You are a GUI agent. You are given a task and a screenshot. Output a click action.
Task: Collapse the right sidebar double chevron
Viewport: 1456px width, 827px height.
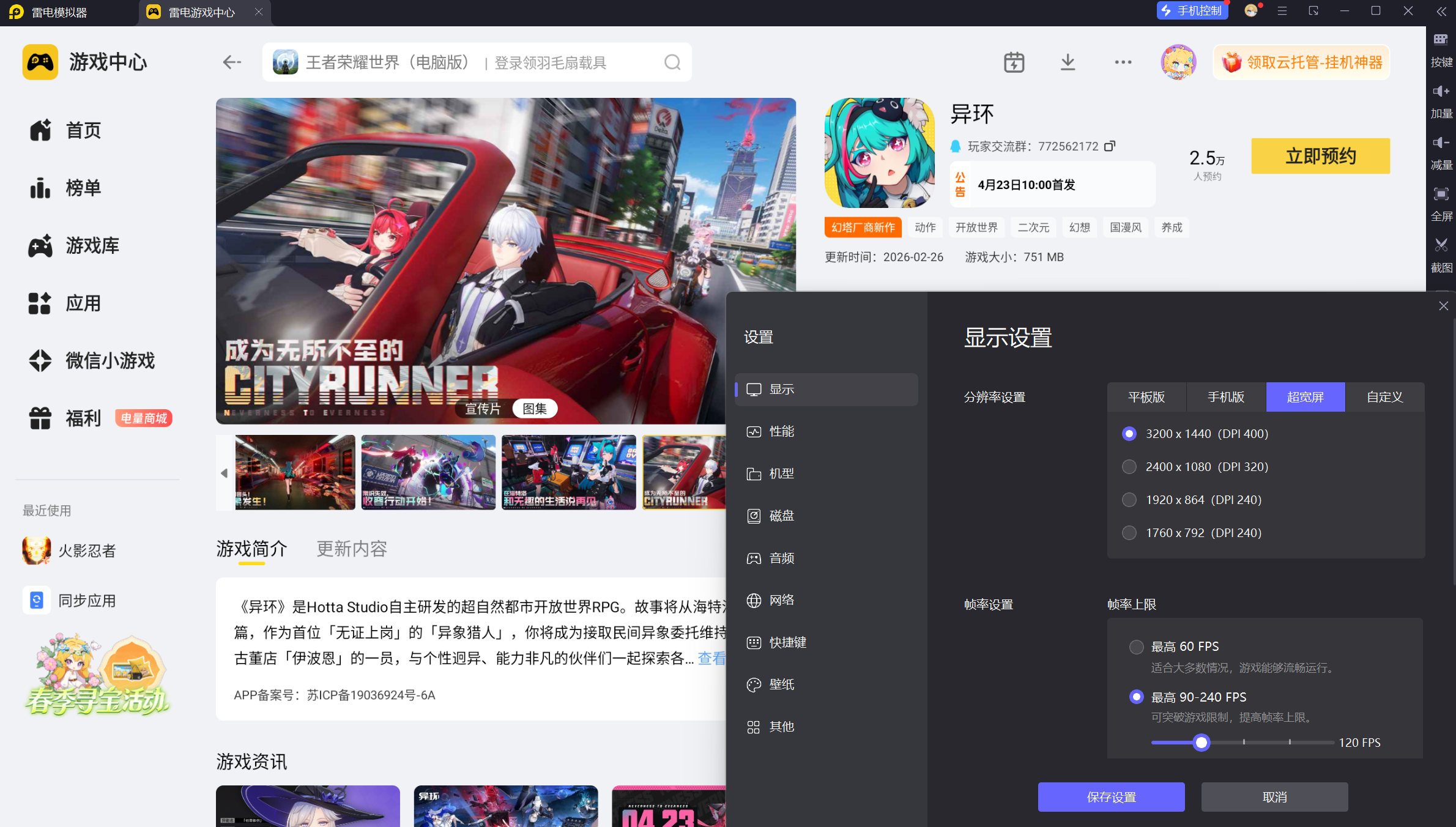coord(1441,11)
